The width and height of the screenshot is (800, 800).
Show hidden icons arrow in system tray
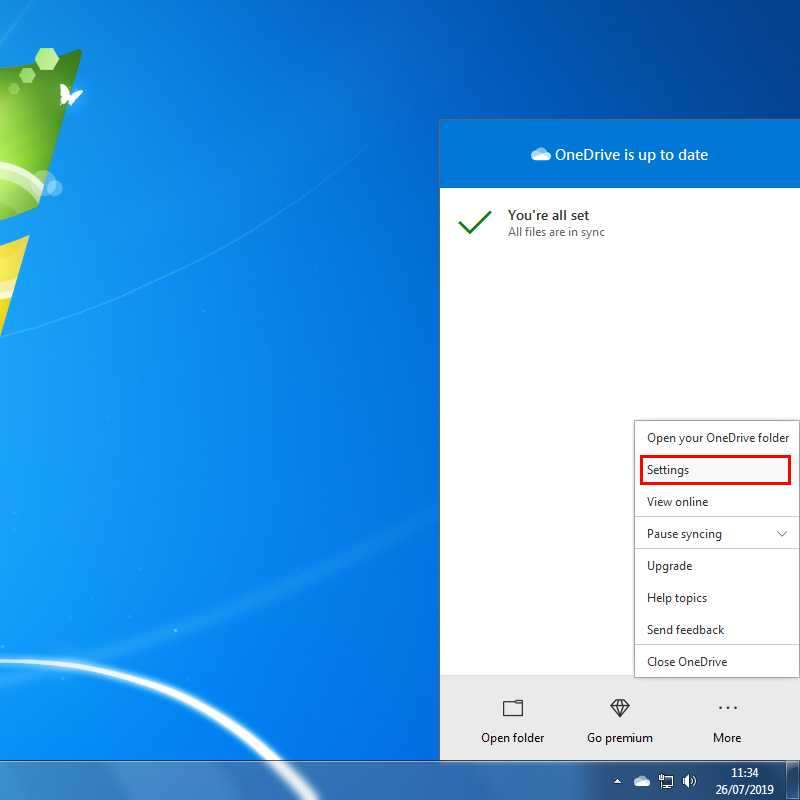click(617, 781)
